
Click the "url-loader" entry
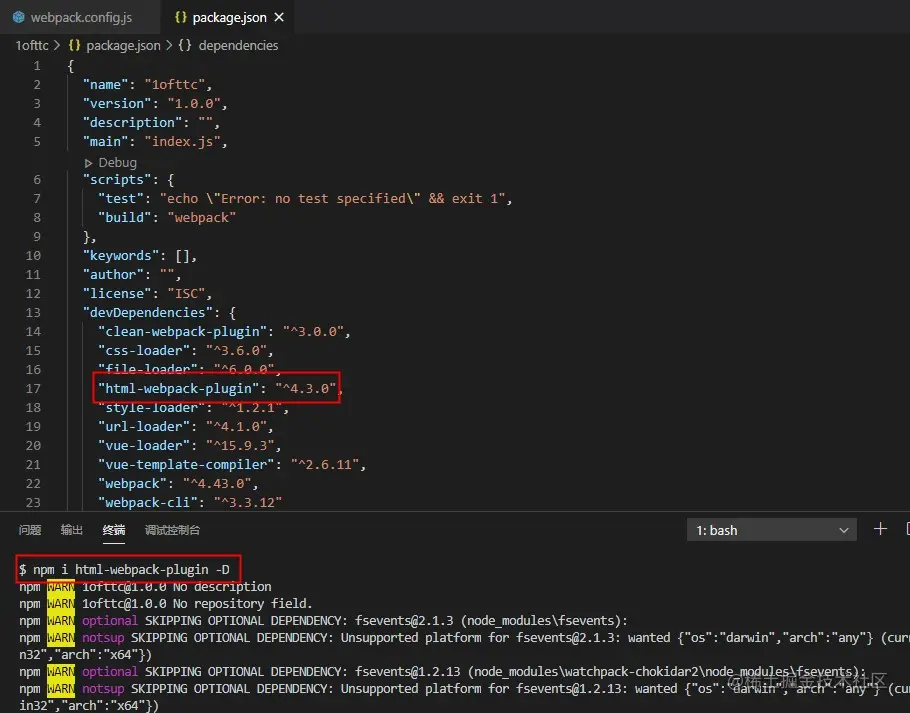185,426
